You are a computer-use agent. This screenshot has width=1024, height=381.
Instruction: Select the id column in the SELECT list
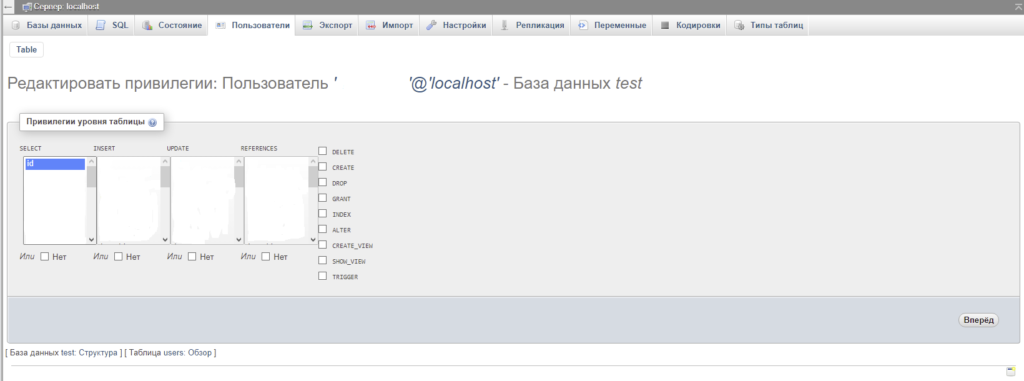[55, 164]
